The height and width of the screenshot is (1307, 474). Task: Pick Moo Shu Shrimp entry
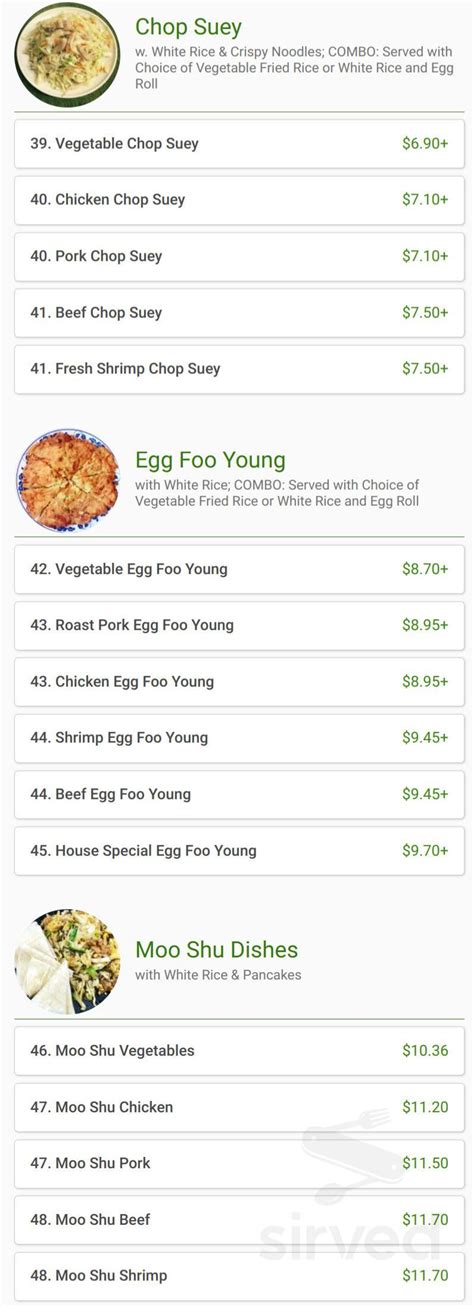(x=239, y=1276)
